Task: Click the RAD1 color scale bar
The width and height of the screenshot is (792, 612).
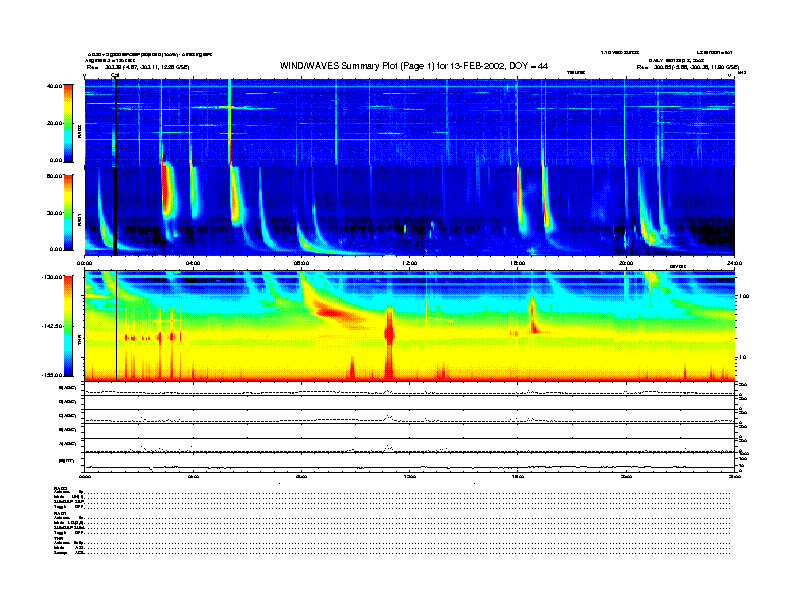Action: coord(68,212)
